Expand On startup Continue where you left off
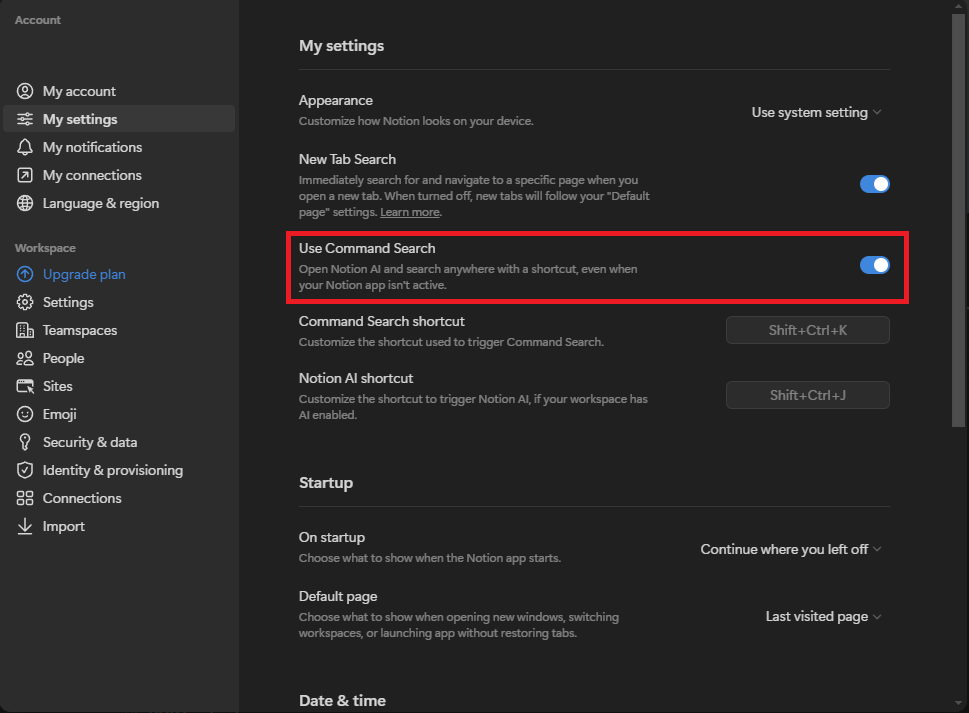This screenshot has height=713, width=969. pos(790,549)
